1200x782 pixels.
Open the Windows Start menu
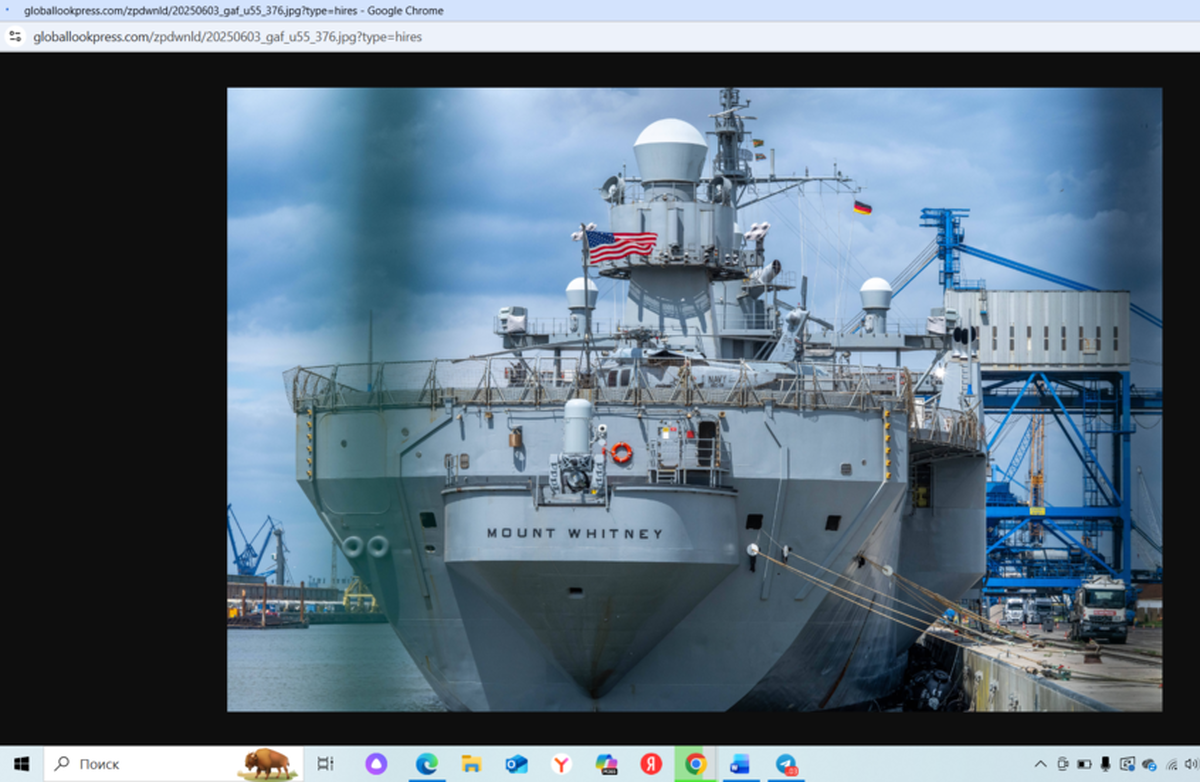pyautogui.click(x=21, y=764)
